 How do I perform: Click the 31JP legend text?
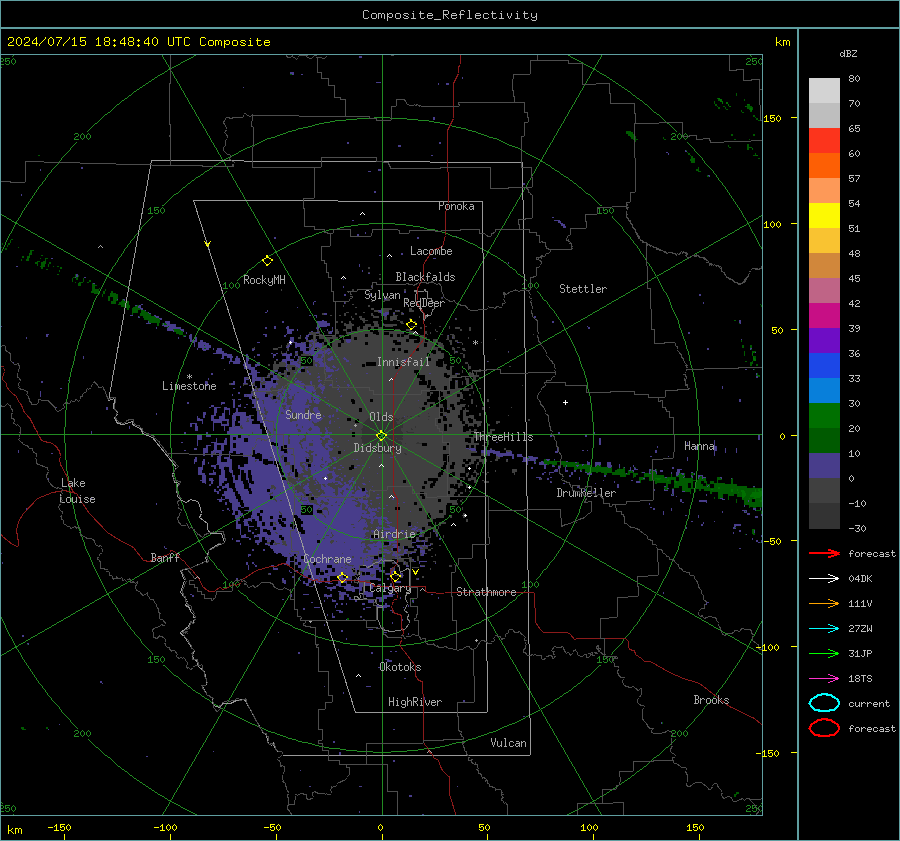pos(860,653)
